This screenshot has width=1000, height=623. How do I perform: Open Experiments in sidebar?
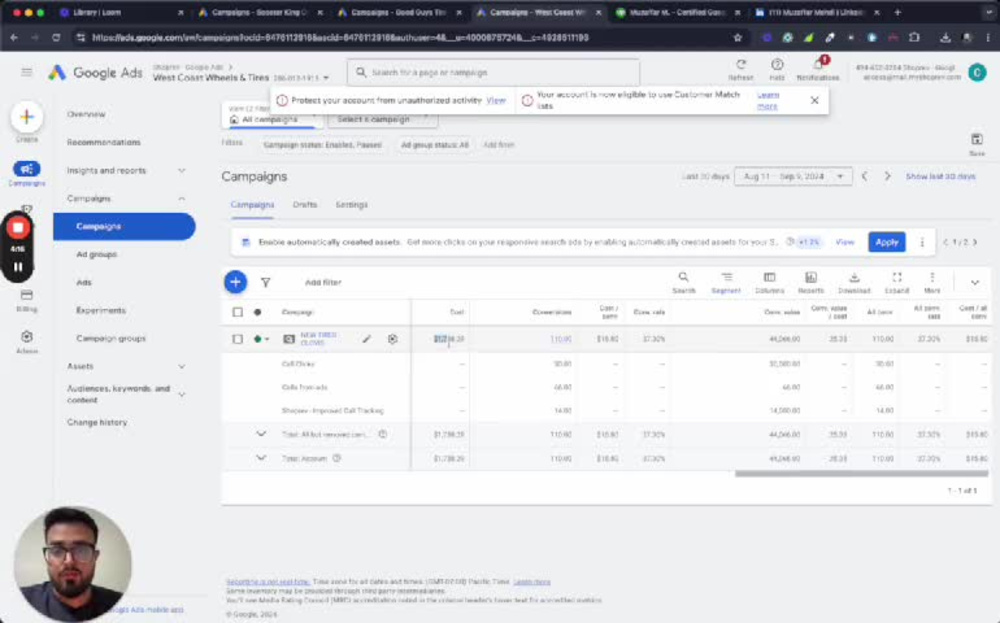click(101, 311)
